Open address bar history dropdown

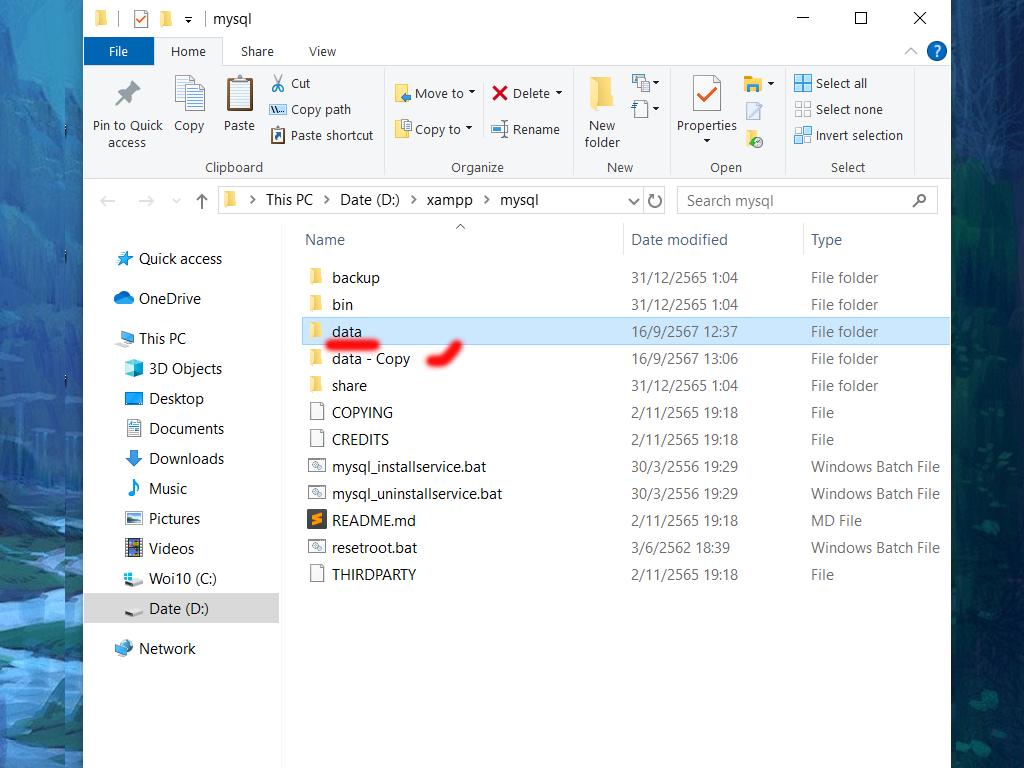[x=633, y=201]
